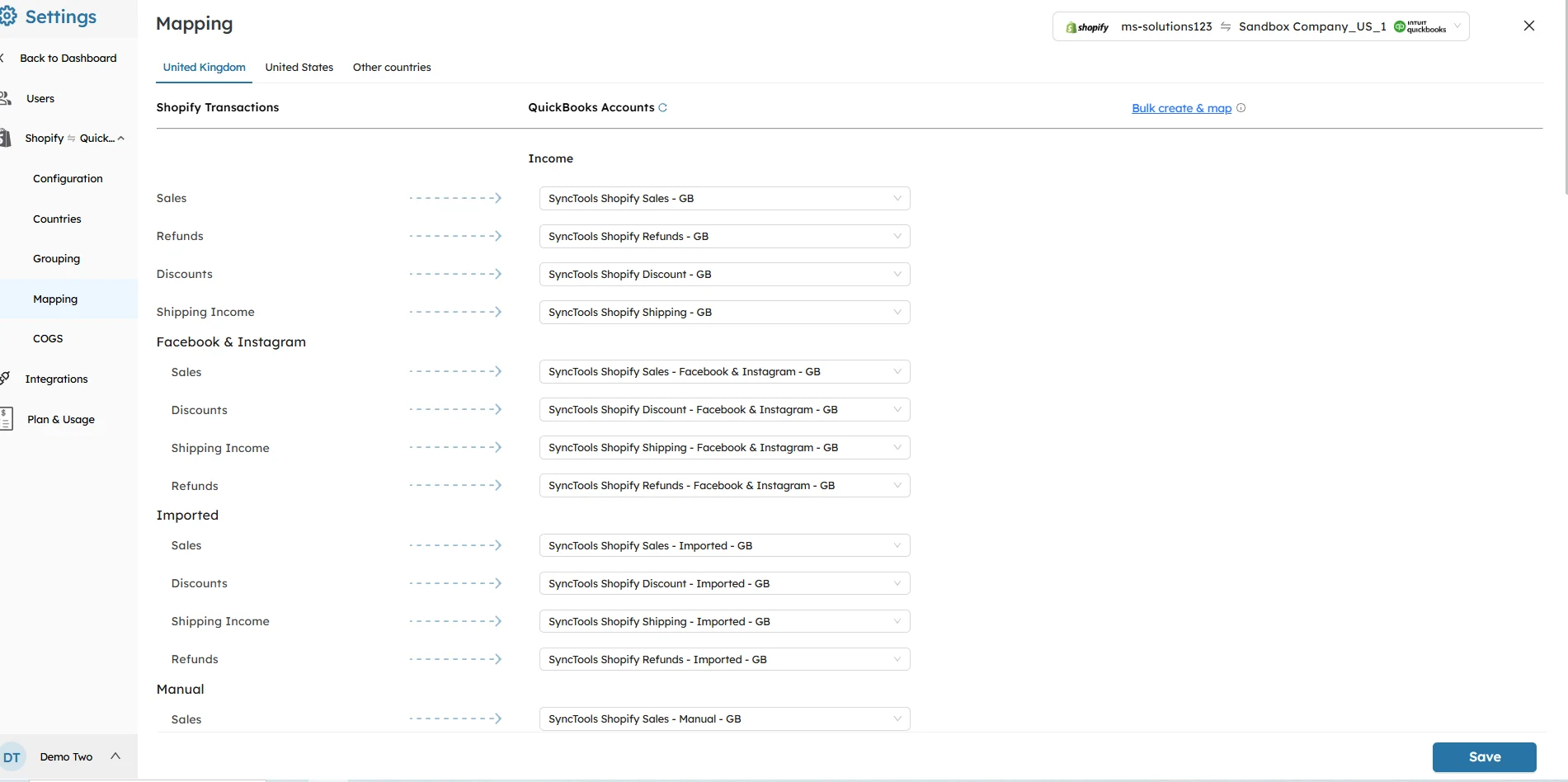The height and width of the screenshot is (782, 1568).
Task: Open the Bulk create & map link
Action: 1180,107
